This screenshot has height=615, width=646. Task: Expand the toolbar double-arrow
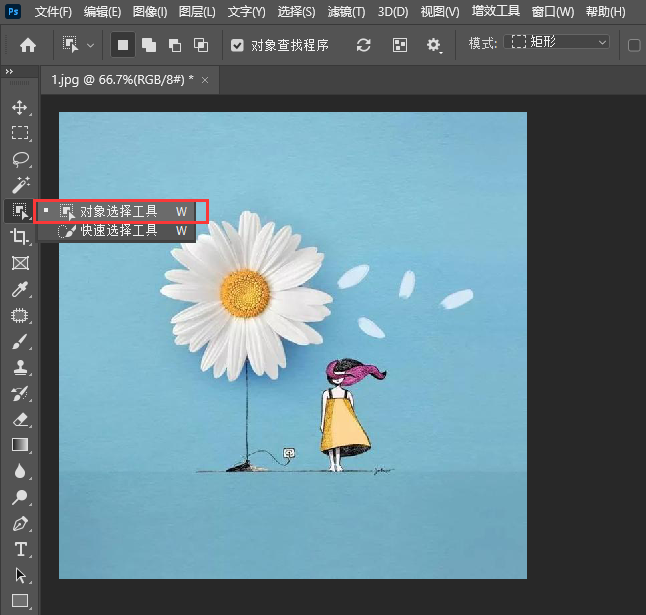[x=9, y=72]
